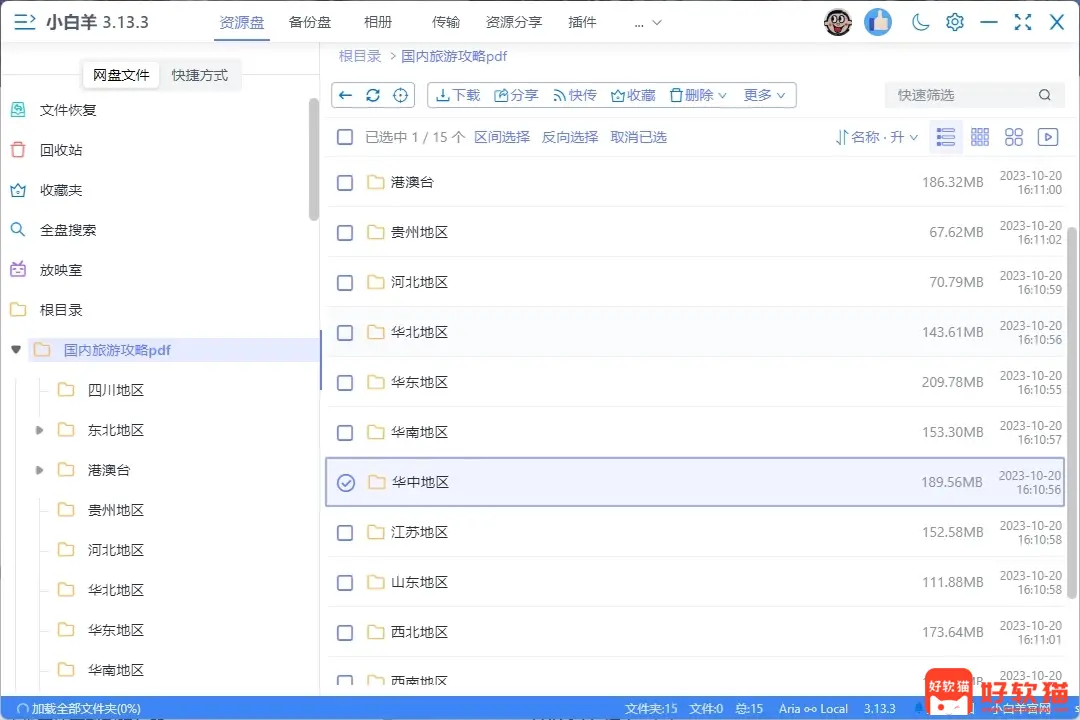
Task: Open the 删除 delete dropdown
Action: click(x=698, y=95)
